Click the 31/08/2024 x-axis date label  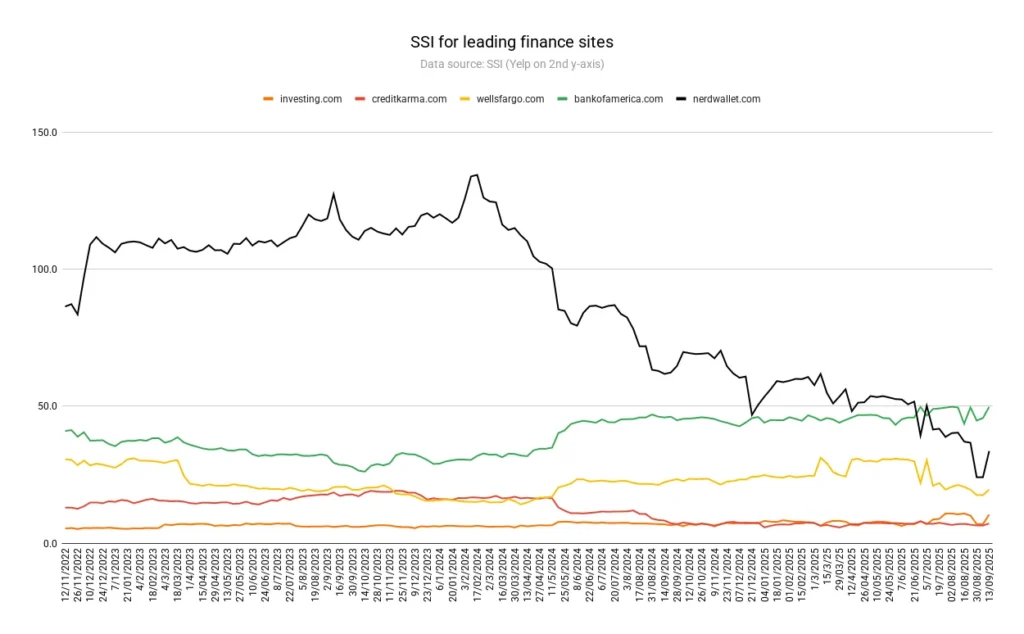pos(652,575)
